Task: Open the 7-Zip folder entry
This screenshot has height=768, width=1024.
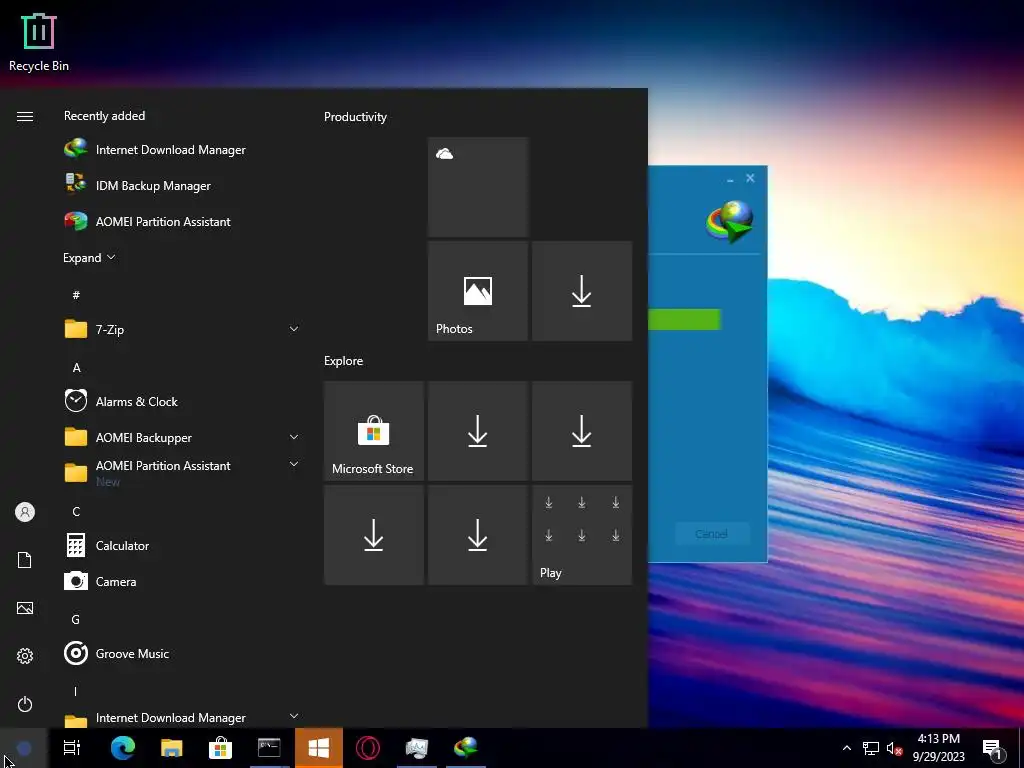Action: pos(183,329)
